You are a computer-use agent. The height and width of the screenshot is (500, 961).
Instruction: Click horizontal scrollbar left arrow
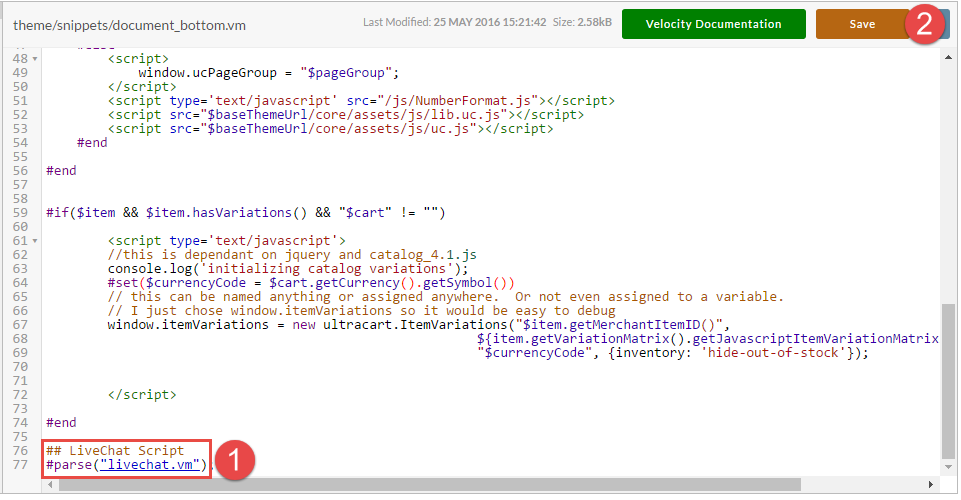tap(50, 485)
